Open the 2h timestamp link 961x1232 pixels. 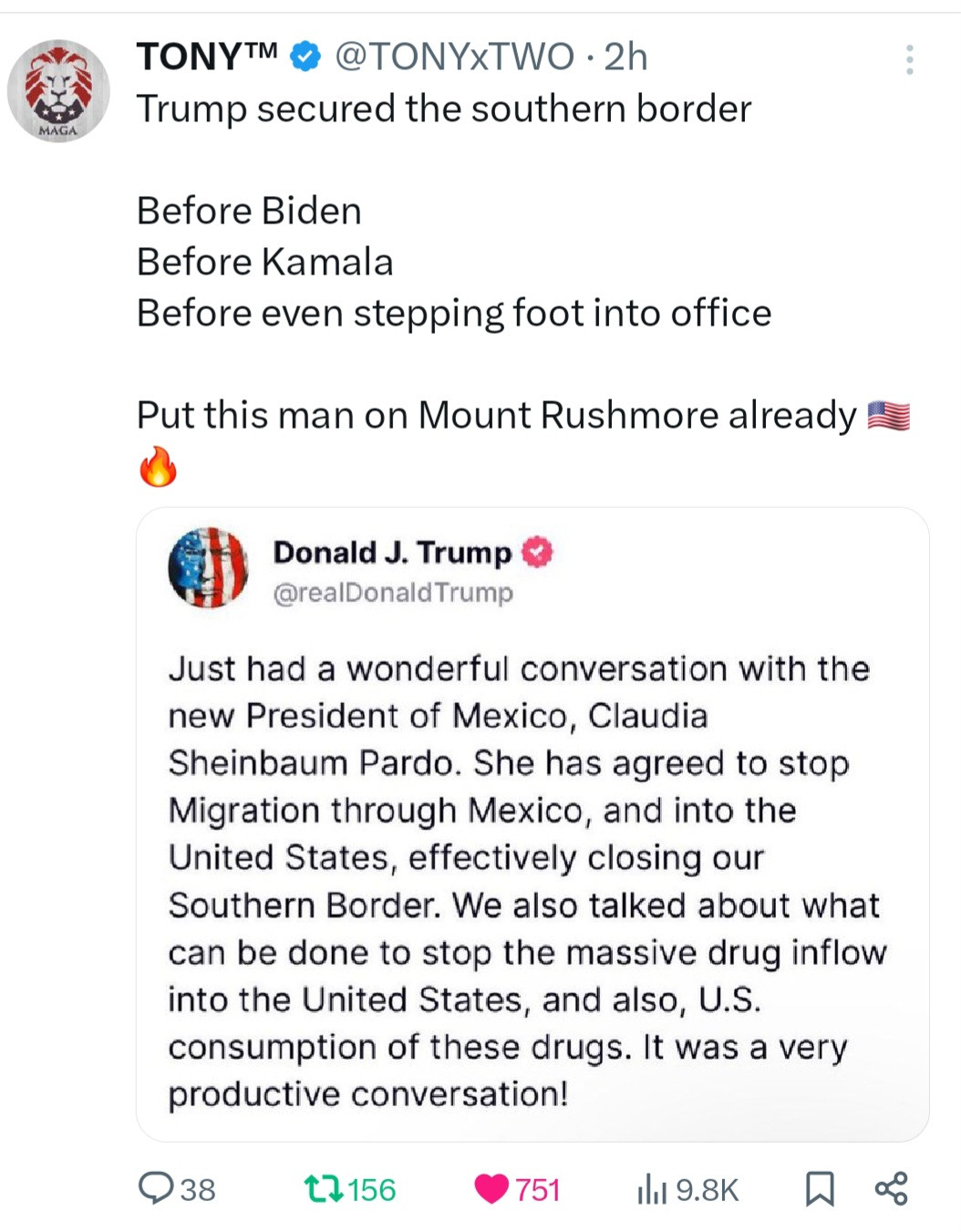coord(625,57)
